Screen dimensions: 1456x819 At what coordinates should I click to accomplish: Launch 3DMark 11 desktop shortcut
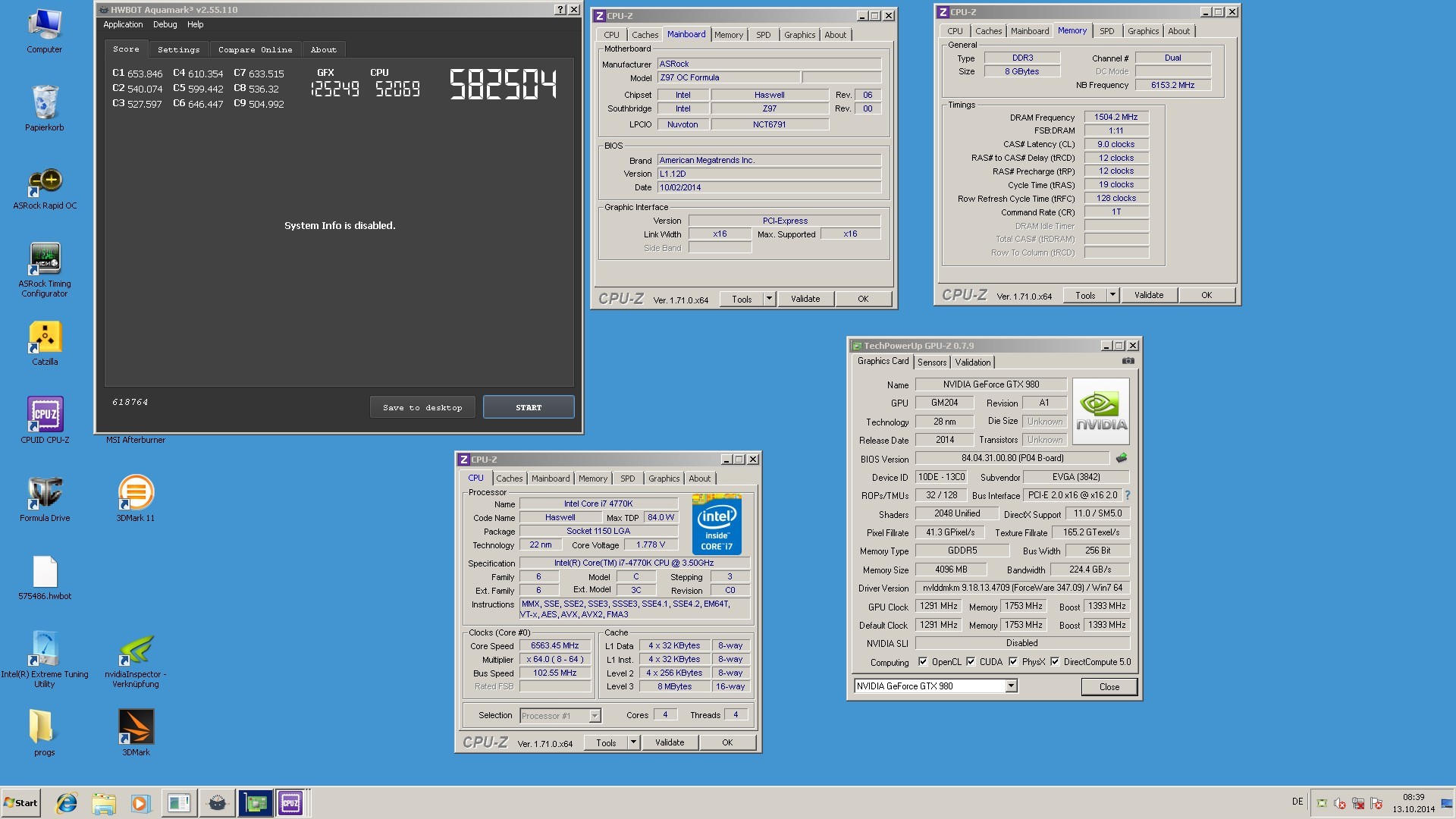[136, 499]
